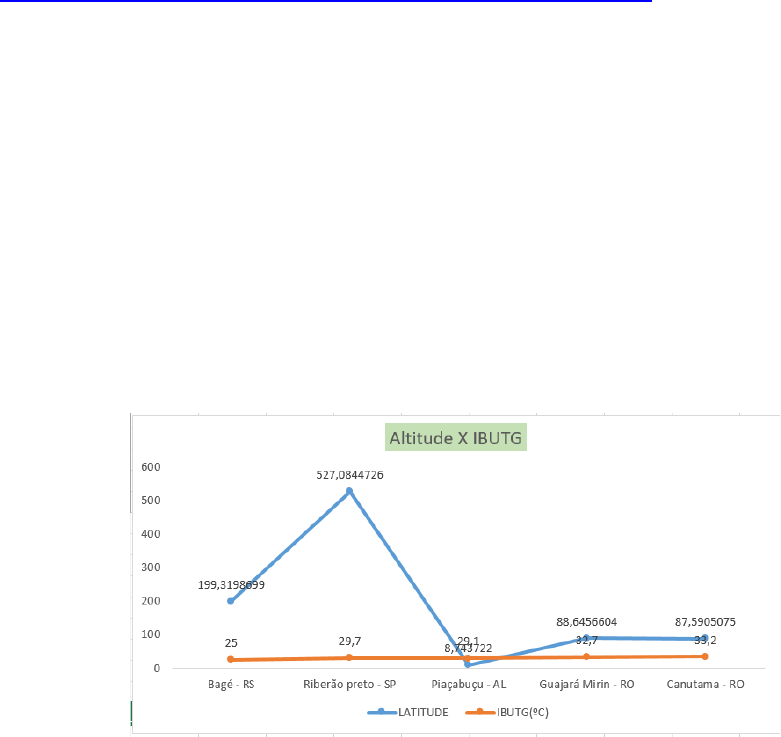The height and width of the screenshot is (737, 781).
Task: Select the blue data point above Bagé
Action: click(231, 601)
